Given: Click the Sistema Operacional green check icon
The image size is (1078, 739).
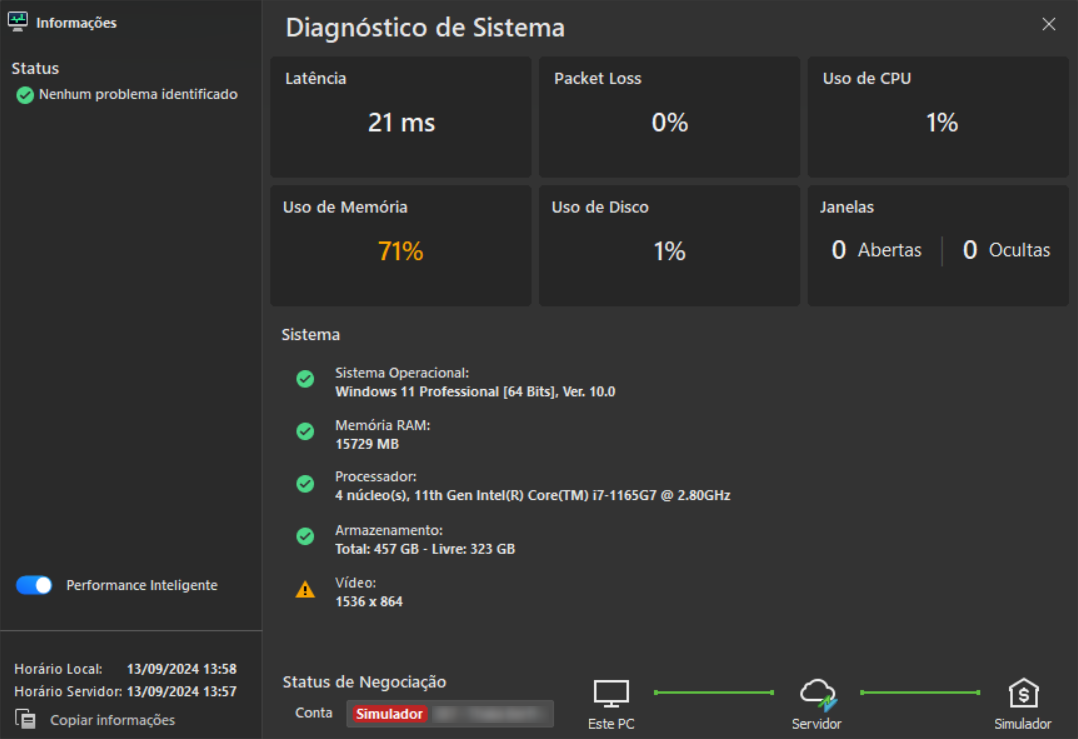Looking at the screenshot, I should (x=305, y=380).
